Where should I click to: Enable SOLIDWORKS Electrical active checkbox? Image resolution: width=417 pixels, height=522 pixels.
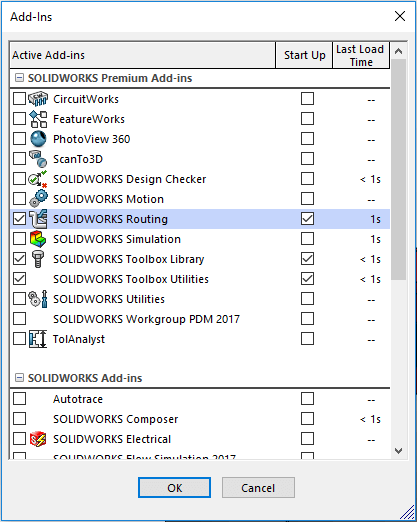click(x=19, y=439)
